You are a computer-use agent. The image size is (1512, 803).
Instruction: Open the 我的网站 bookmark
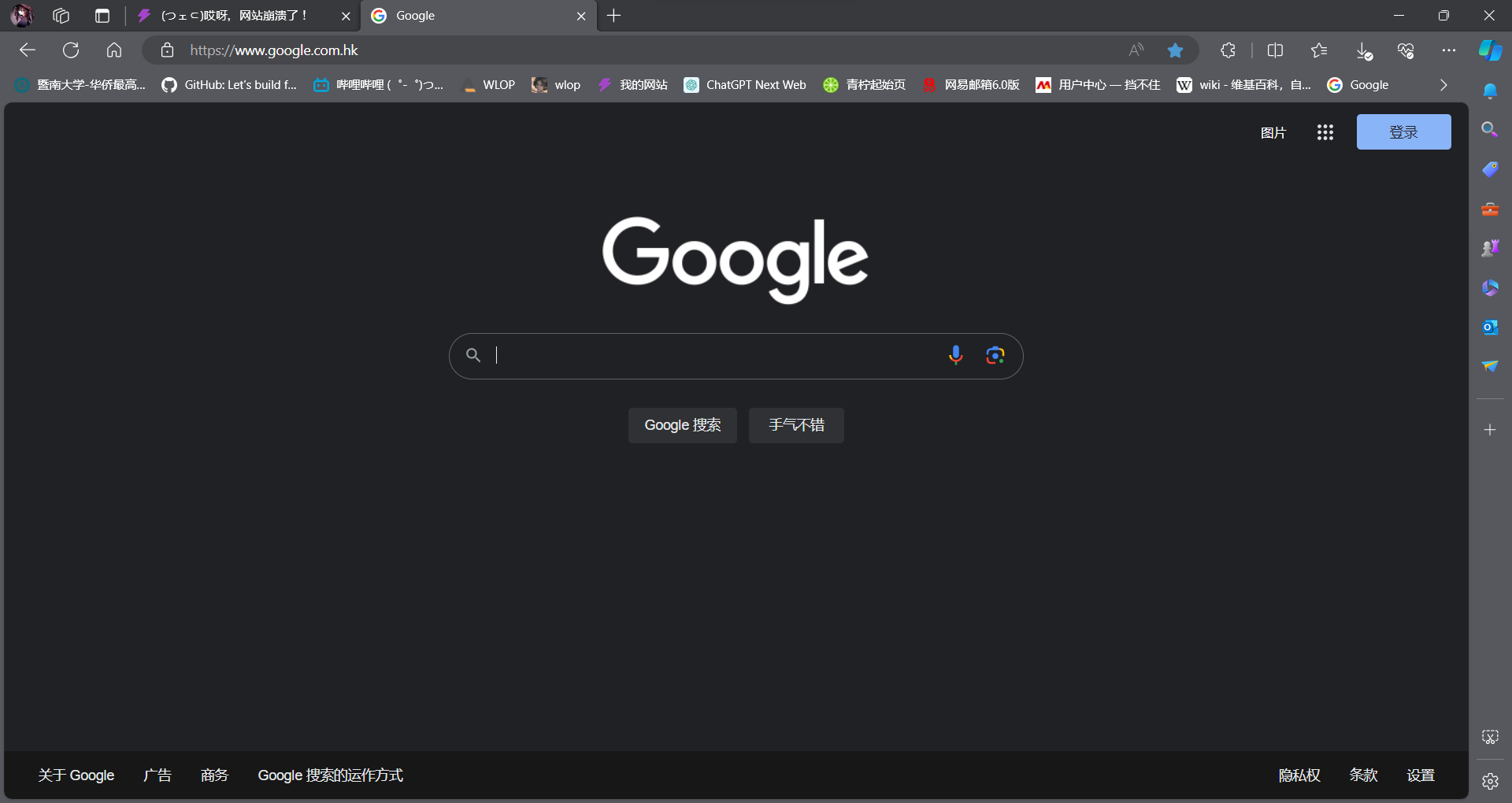[632, 85]
